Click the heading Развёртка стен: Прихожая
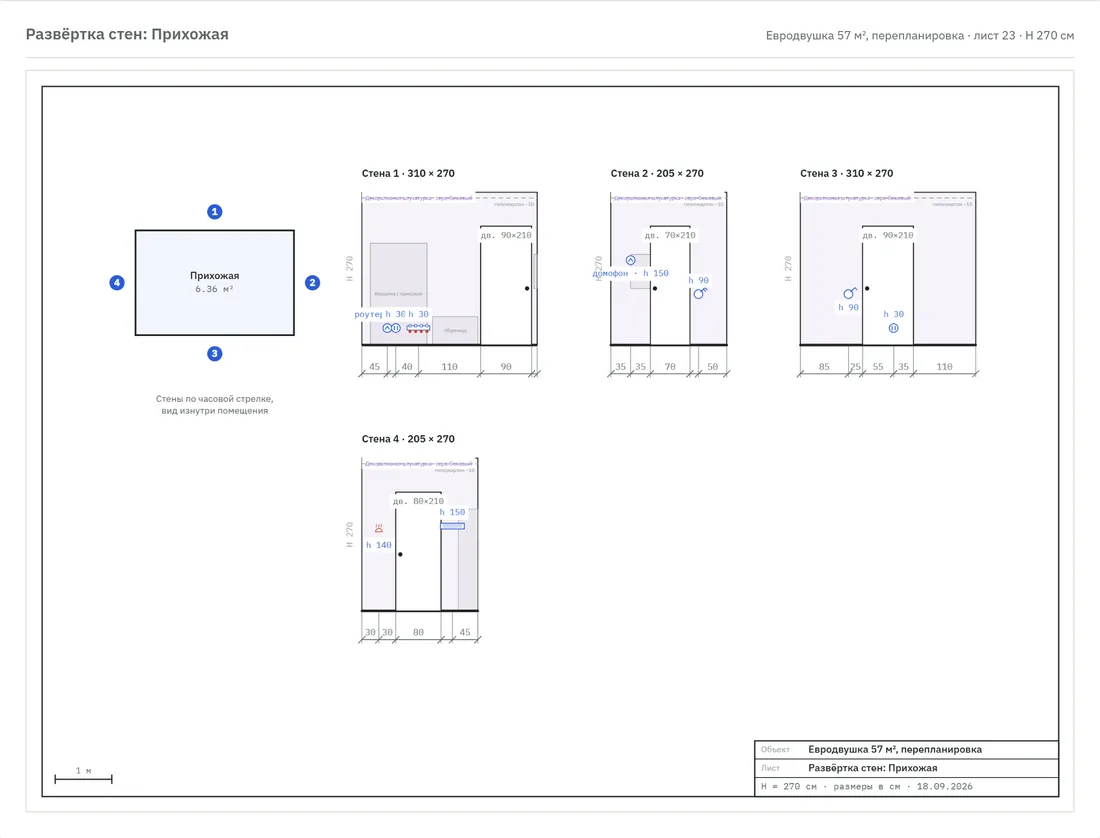The height and width of the screenshot is (838, 1100). pos(127,34)
